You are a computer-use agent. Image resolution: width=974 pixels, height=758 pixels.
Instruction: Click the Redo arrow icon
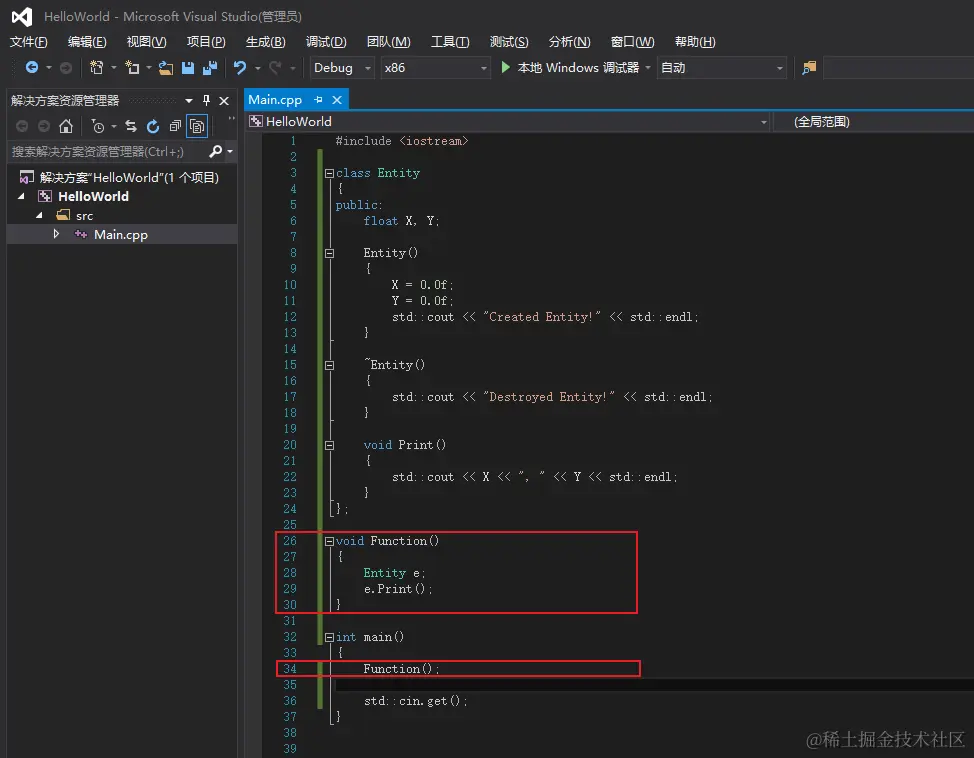pyautogui.click(x=275, y=67)
